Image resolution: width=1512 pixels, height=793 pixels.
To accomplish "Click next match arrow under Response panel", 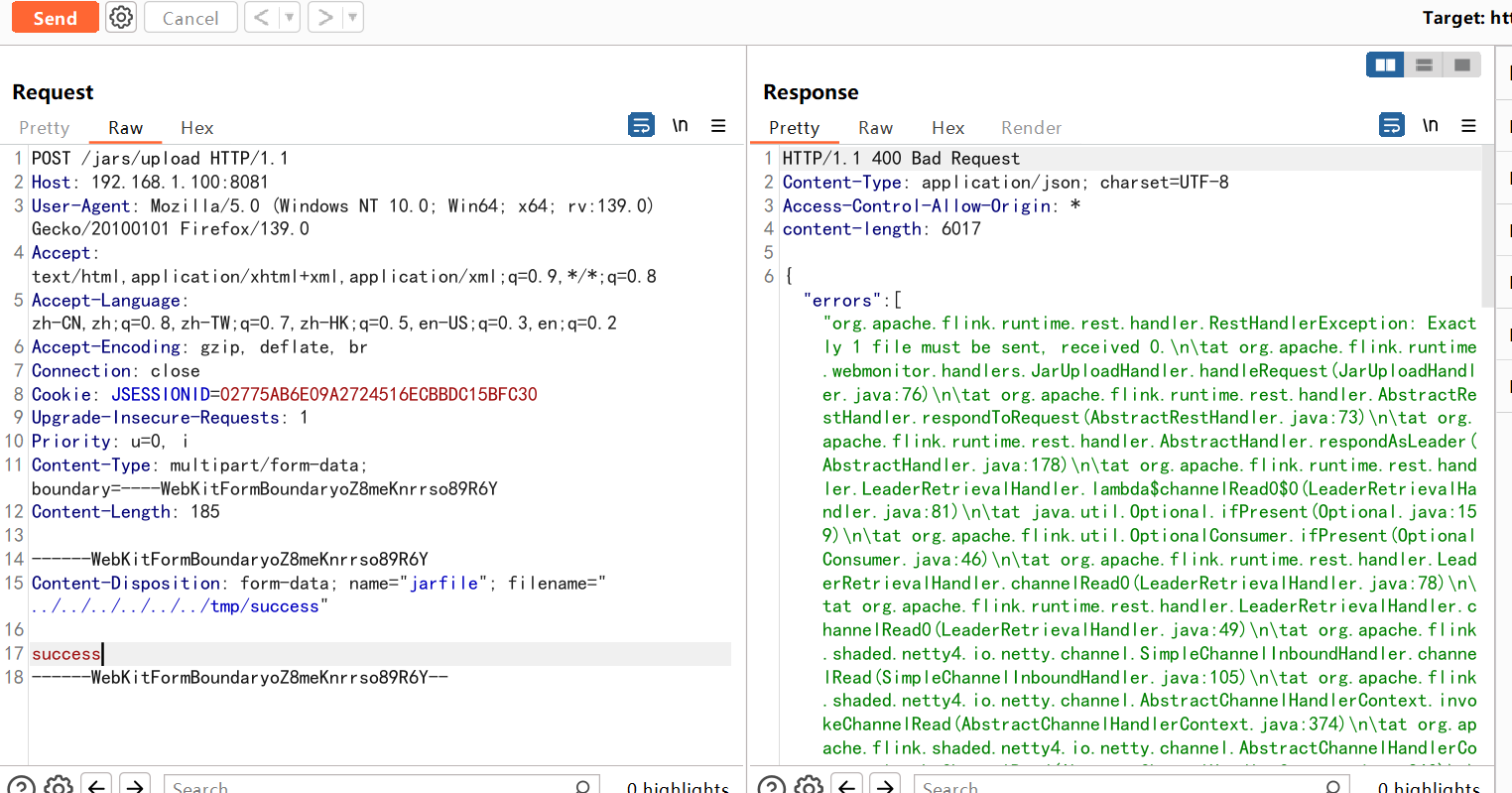I will click(x=884, y=786).
